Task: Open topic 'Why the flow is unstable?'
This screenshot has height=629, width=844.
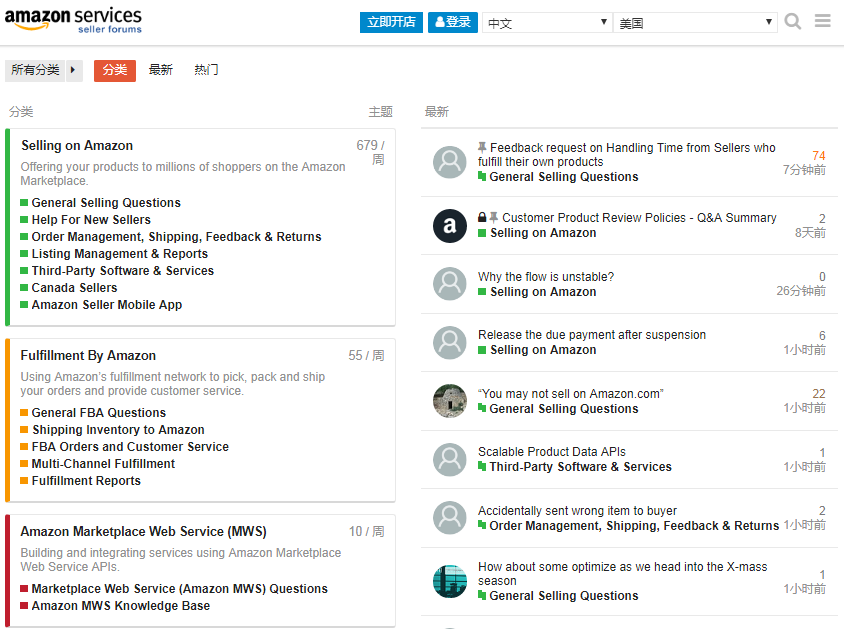Action: (546, 277)
